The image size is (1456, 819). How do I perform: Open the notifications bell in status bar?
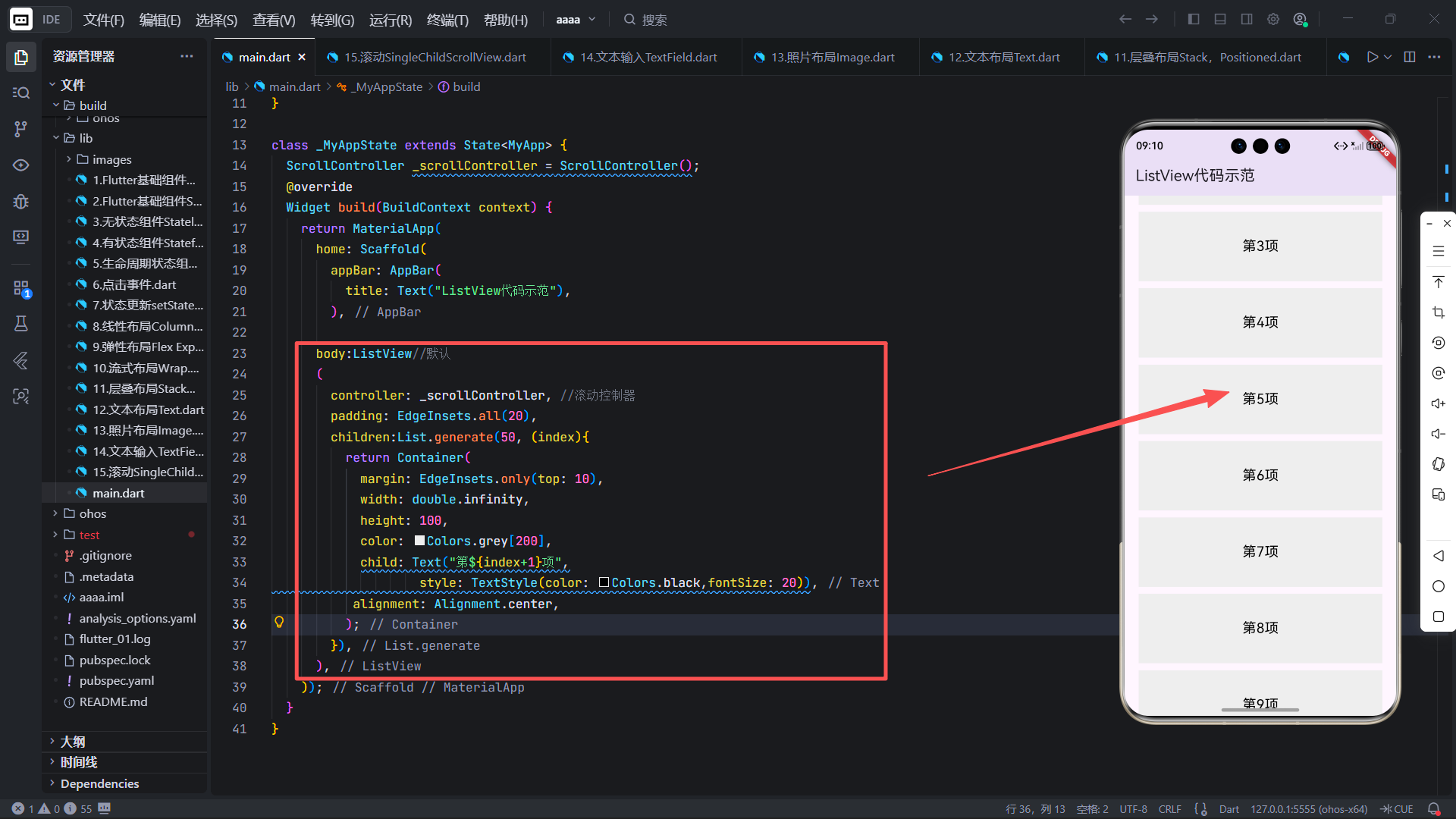1433,809
